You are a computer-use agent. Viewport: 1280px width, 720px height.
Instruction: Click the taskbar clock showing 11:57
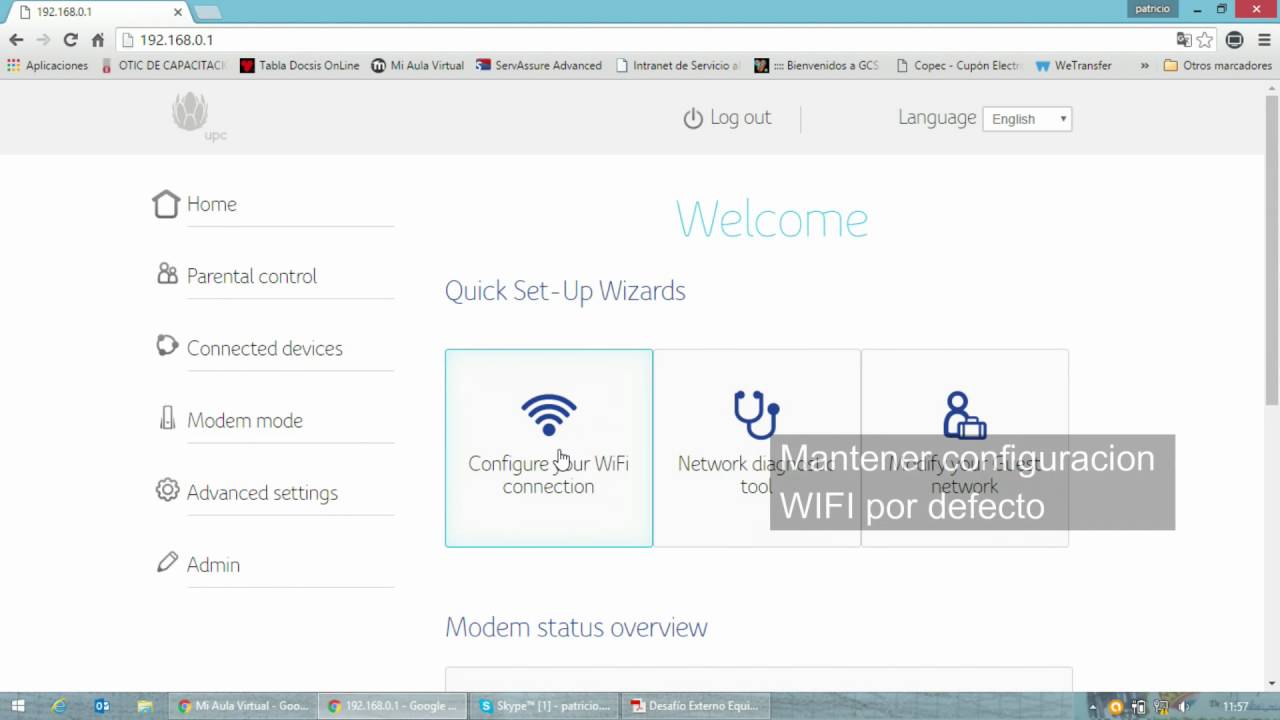click(1236, 707)
